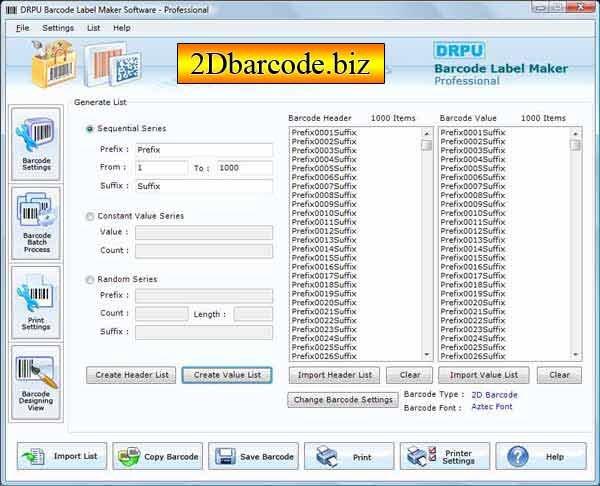Click the Print printer icon button

pos(349,456)
